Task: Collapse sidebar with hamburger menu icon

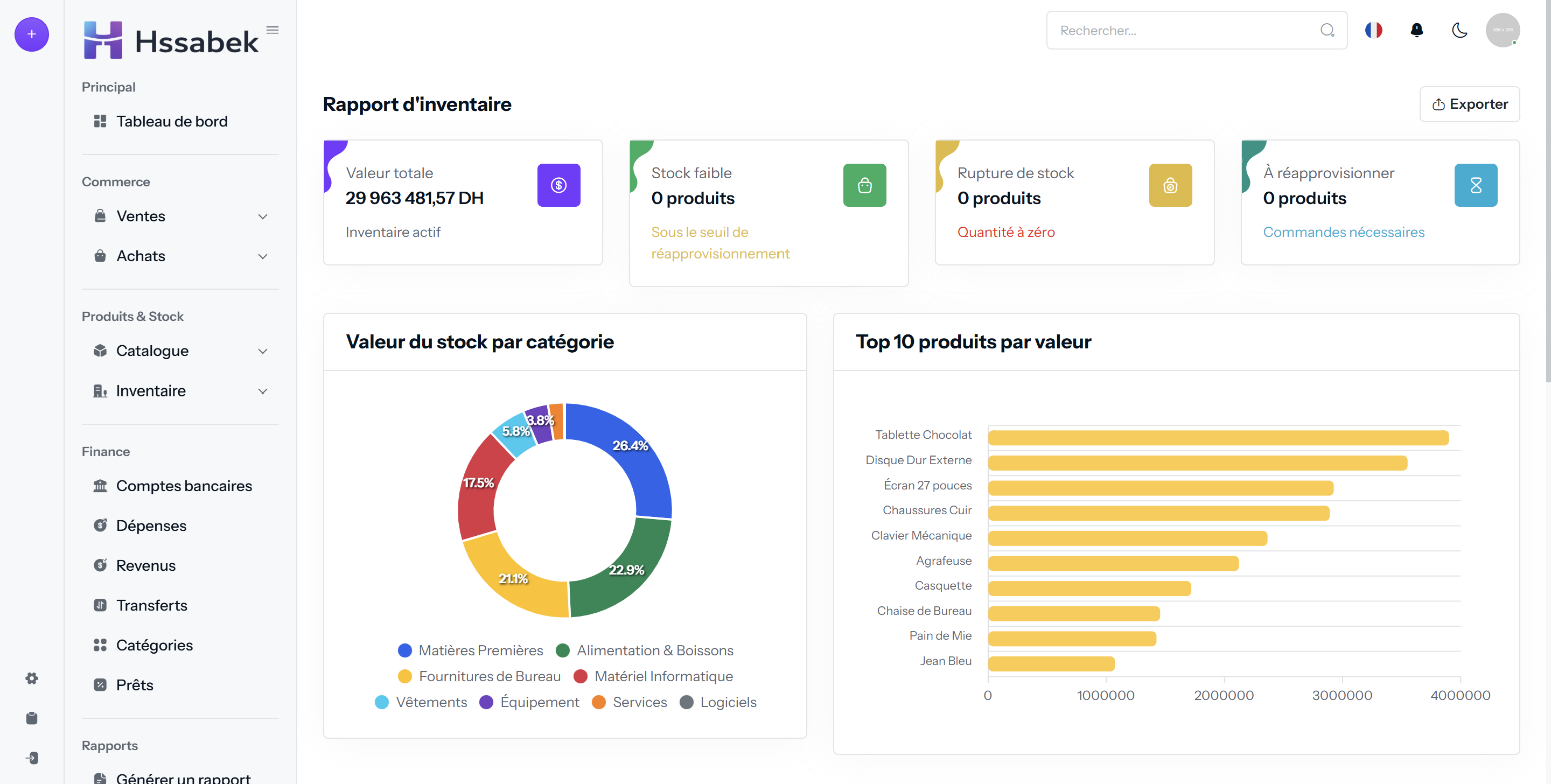Action: 272,30
